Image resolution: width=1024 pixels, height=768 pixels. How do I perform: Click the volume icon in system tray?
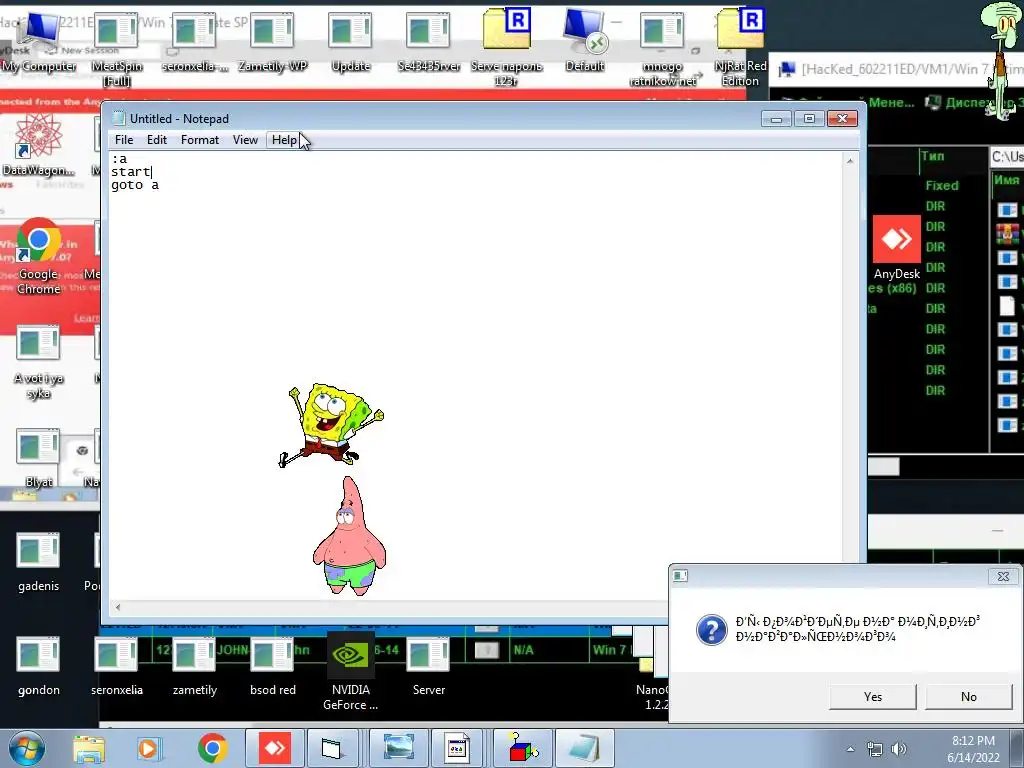899,749
